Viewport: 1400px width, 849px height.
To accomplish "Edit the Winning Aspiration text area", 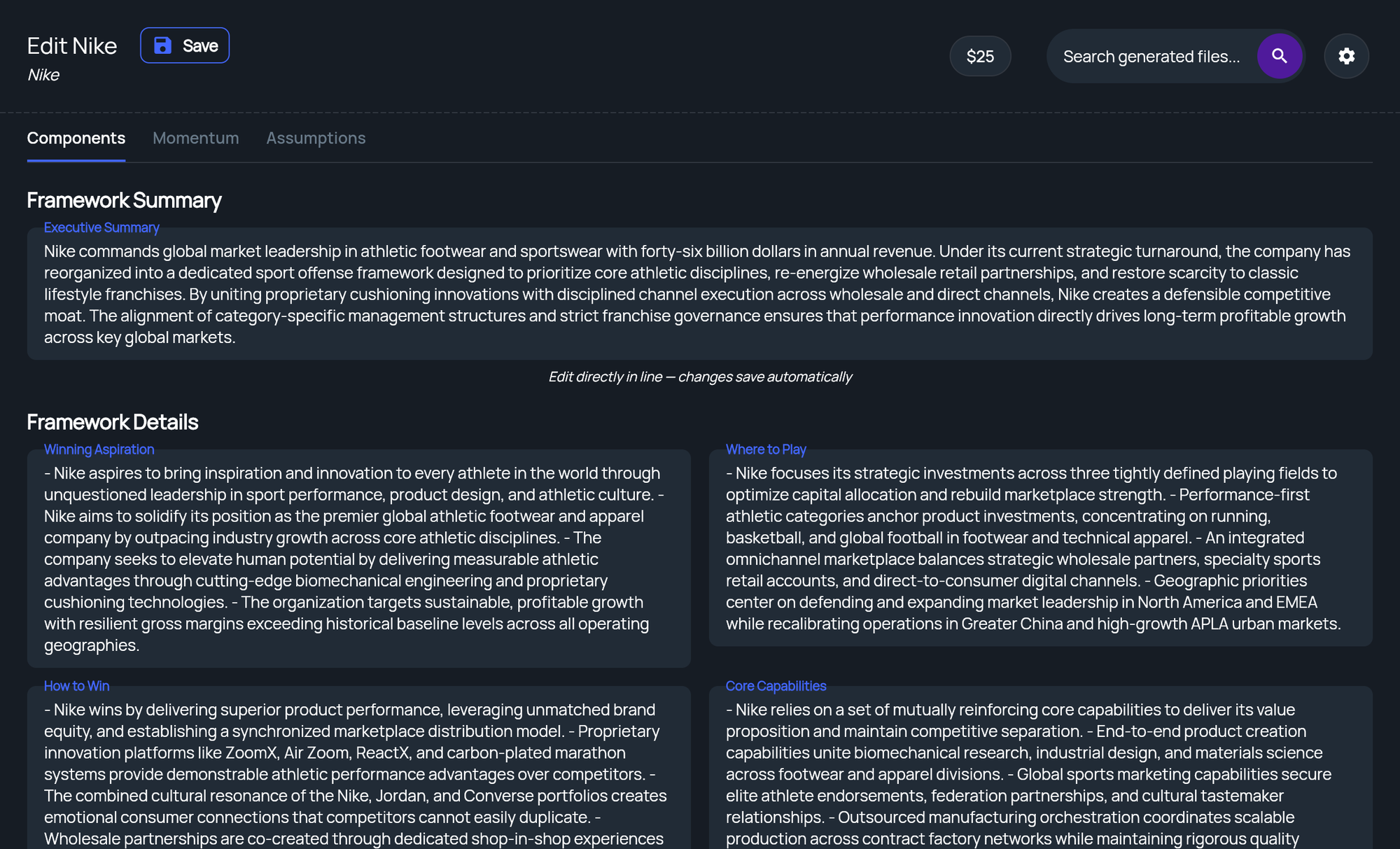I will 359,559.
